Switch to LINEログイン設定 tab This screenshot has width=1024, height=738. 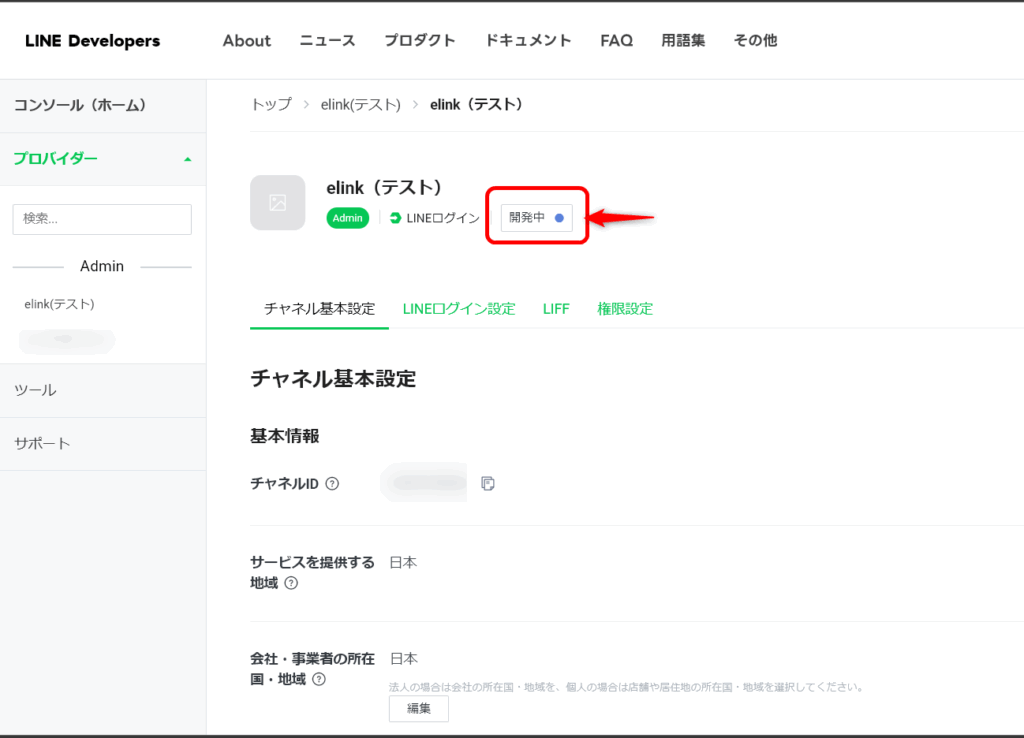(459, 309)
